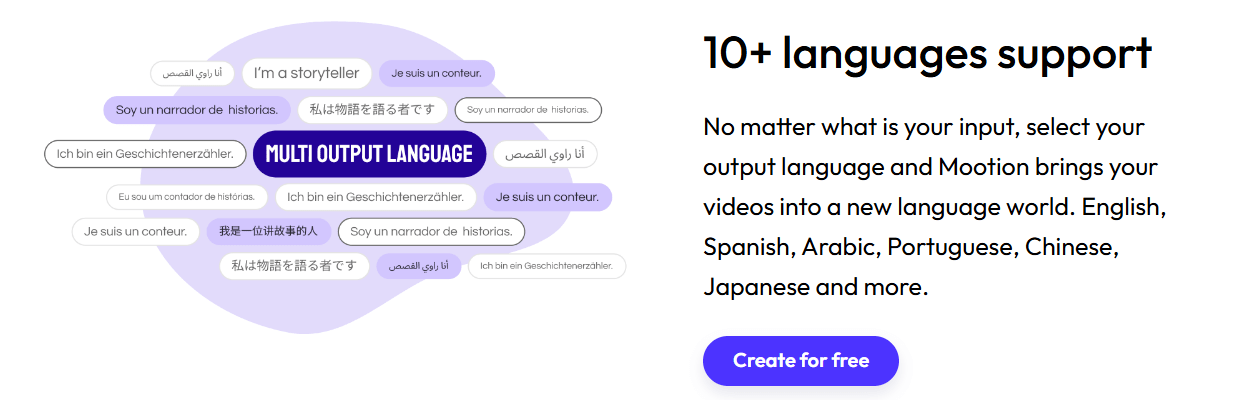Select the small Spanish pill right of Japanese text
The image size is (1233, 400).
[527, 110]
